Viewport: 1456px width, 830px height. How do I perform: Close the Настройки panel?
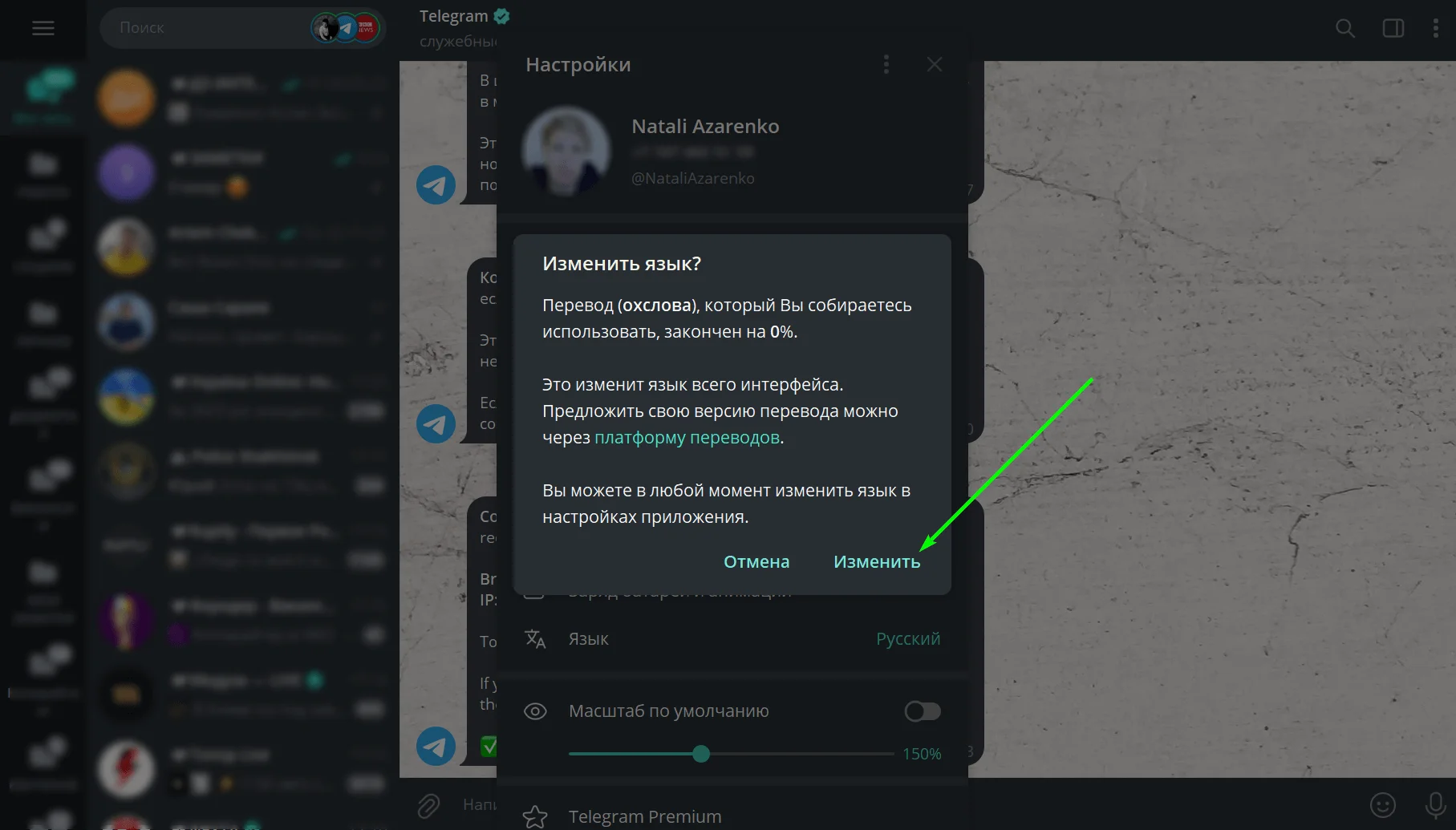coord(935,64)
